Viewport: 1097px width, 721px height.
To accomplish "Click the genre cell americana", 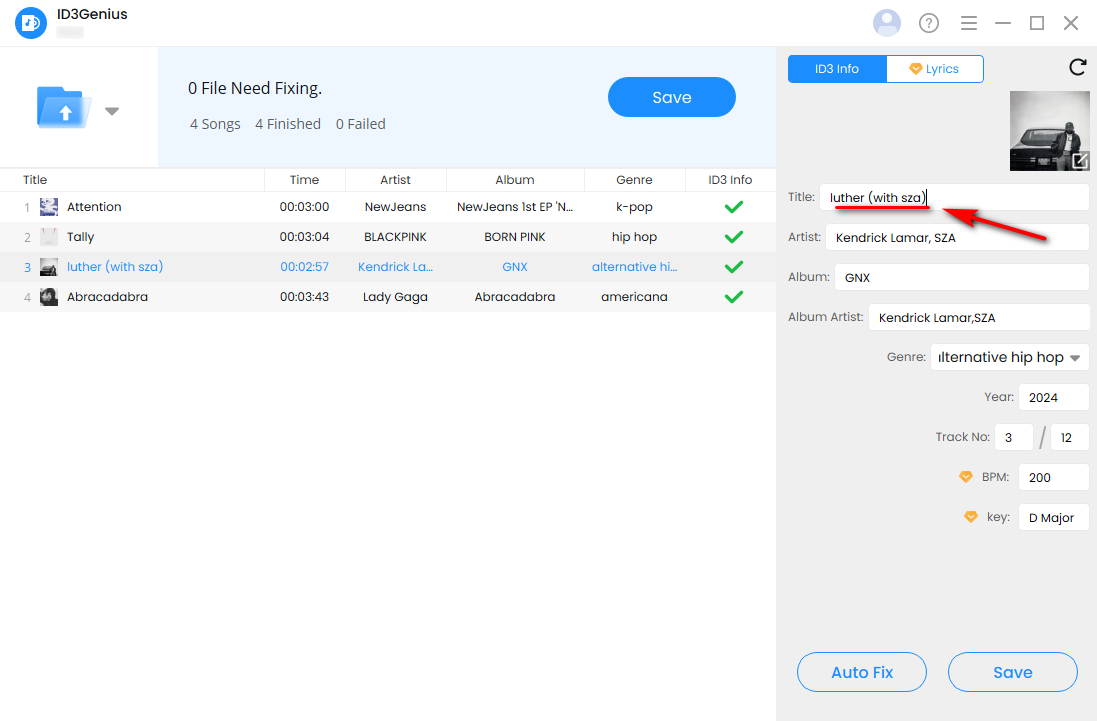I will click(x=635, y=297).
